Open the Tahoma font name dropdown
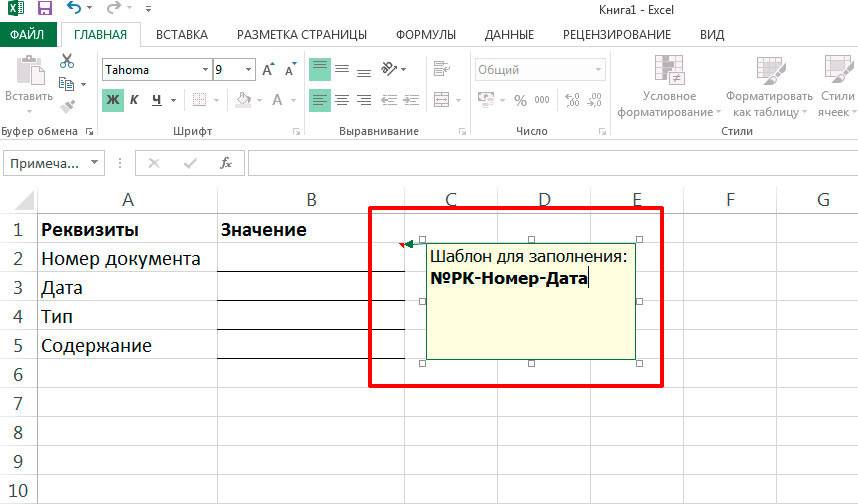Image resolution: width=858 pixels, height=504 pixels. pyautogui.click(x=205, y=70)
